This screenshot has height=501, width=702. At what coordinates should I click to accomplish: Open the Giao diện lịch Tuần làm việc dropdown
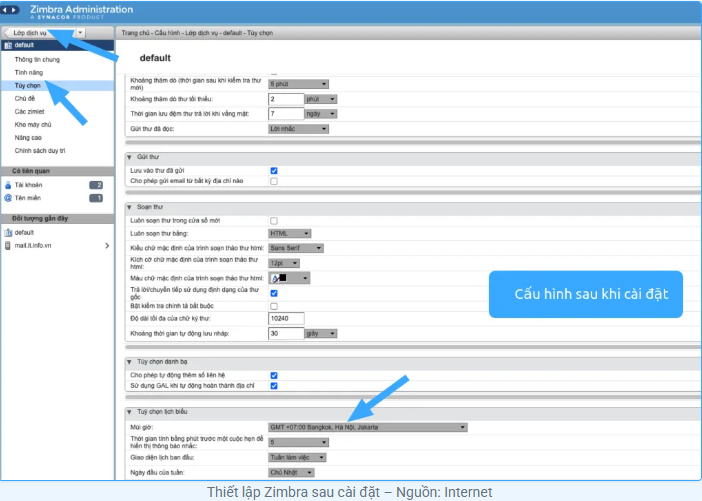[x=297, y=458]
